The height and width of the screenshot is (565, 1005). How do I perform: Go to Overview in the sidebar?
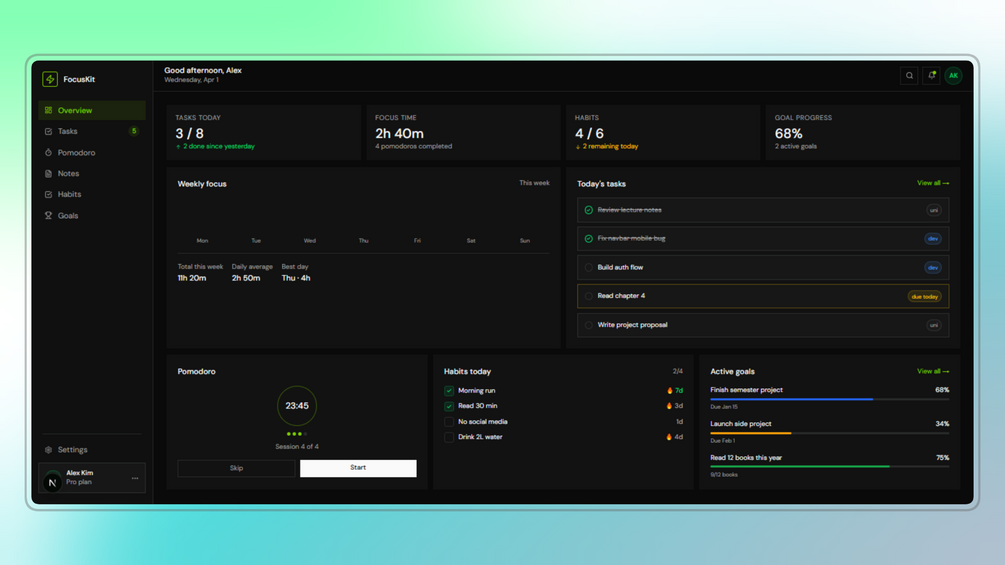pyautogui.click(x=92, y=110)
